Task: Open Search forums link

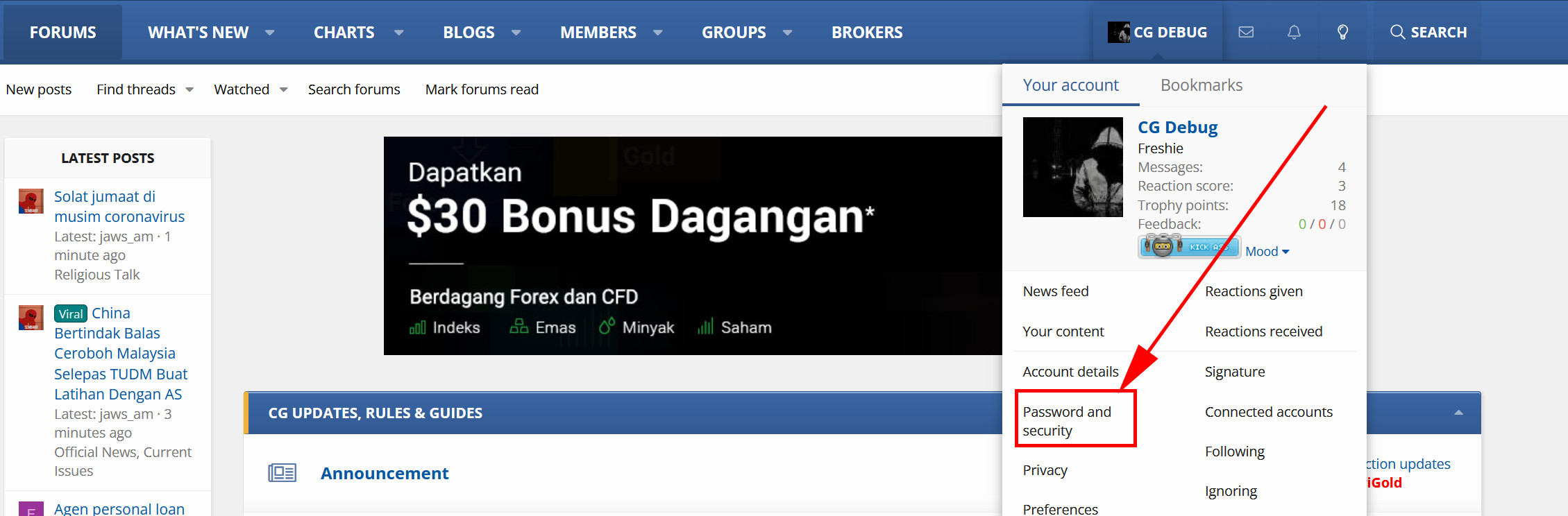Action: coord(354,89)
